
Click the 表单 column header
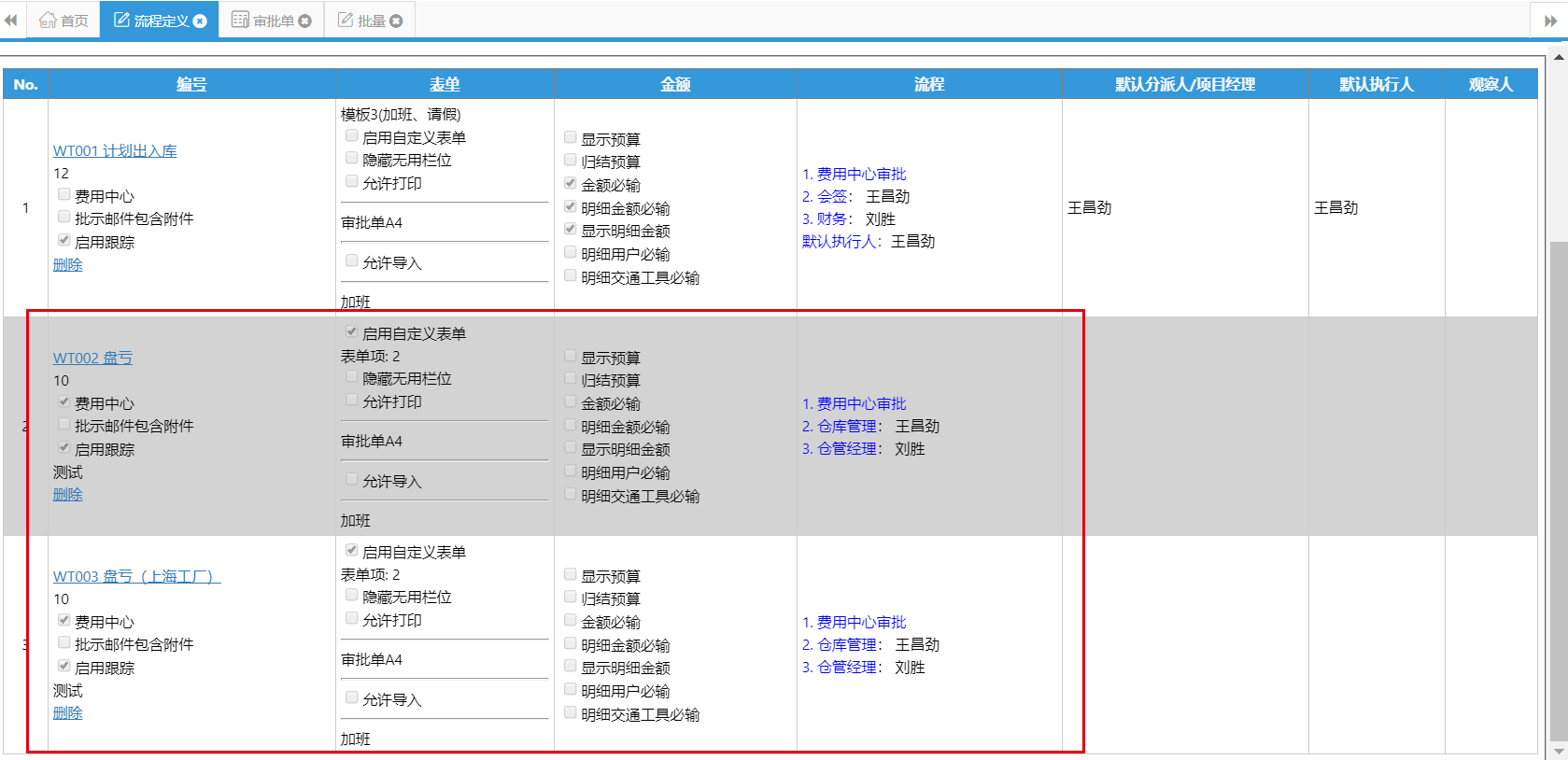pos(445,84)
